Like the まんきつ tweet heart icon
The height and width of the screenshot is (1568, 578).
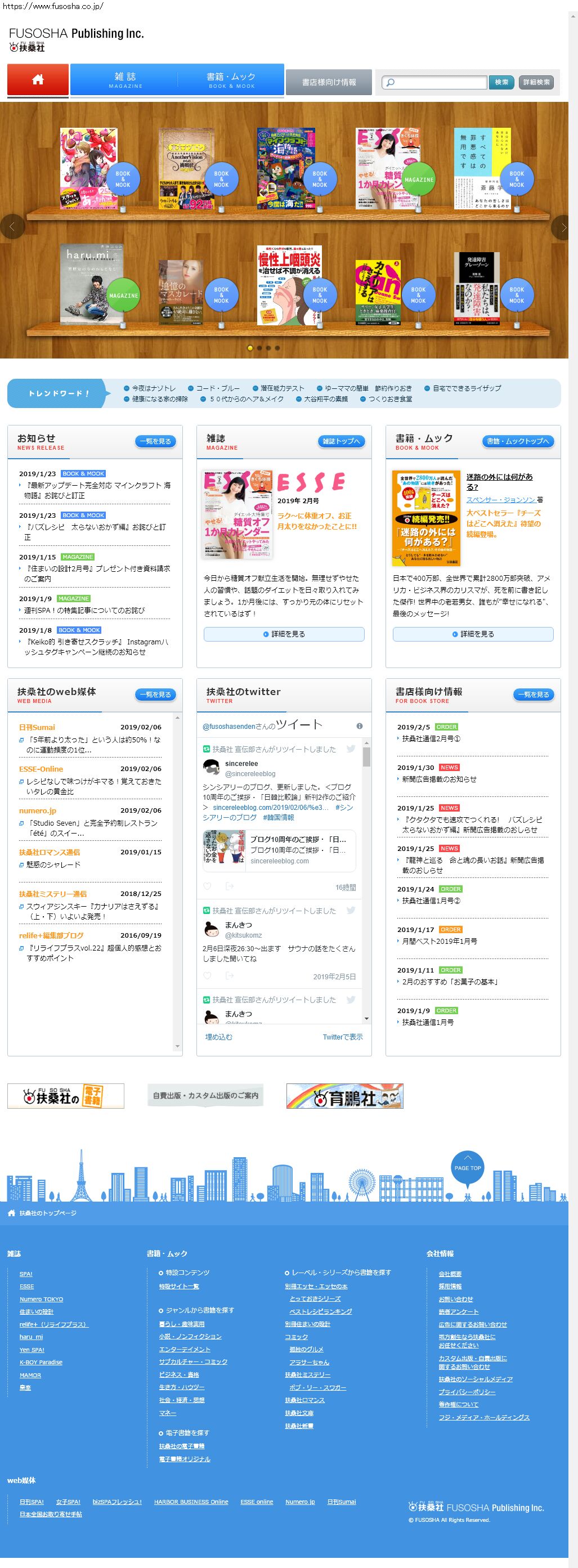(x=207, y=976)
